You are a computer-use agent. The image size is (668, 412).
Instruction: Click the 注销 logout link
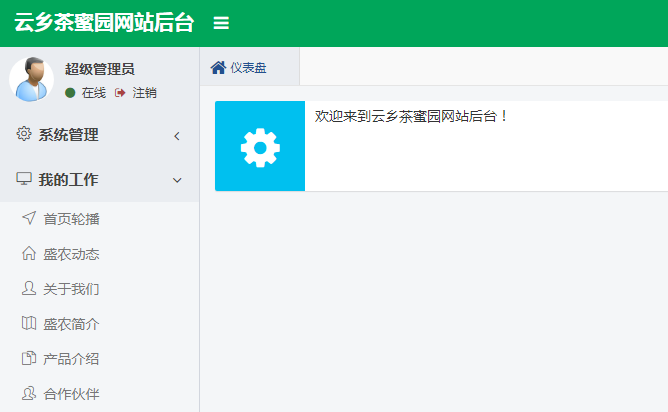pos(145,93)
